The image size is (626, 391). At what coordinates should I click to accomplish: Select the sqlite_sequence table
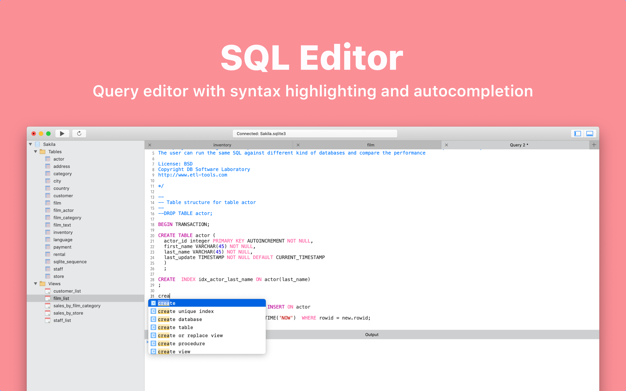pyautogui.click(x=70, y=262)
